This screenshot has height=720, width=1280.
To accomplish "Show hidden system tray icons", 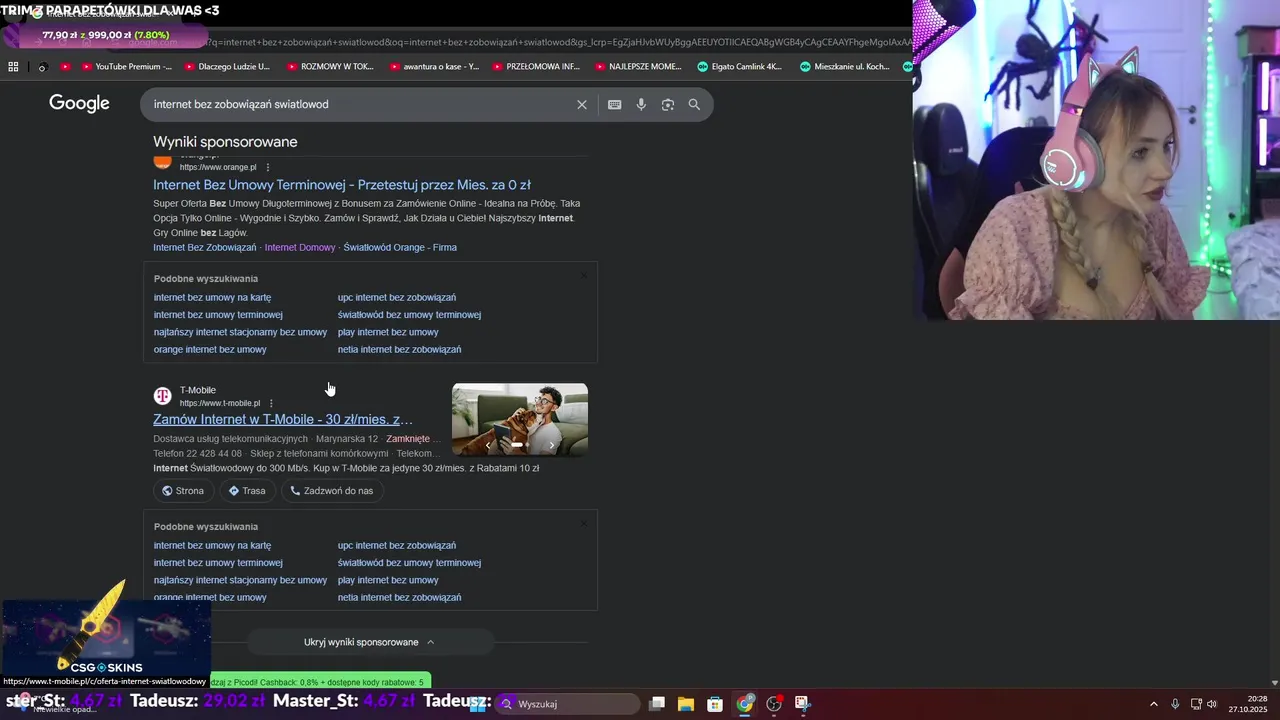I will point(1153,704).
